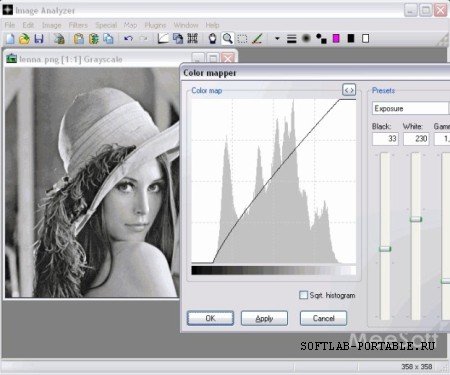Click the connected squares icon
The width and height of the screenshot is (450, 375).
tap(321, 39)
